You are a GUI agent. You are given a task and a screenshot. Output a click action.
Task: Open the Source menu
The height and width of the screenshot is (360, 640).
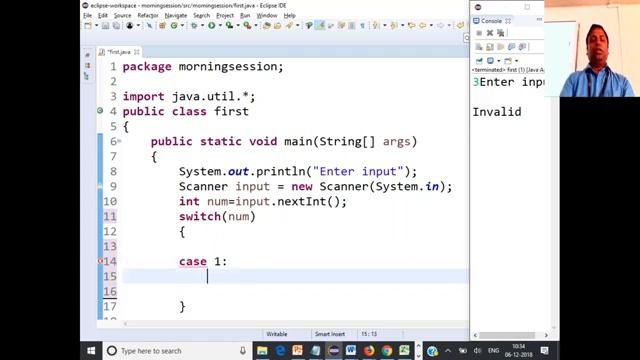(x=122, y=16)
